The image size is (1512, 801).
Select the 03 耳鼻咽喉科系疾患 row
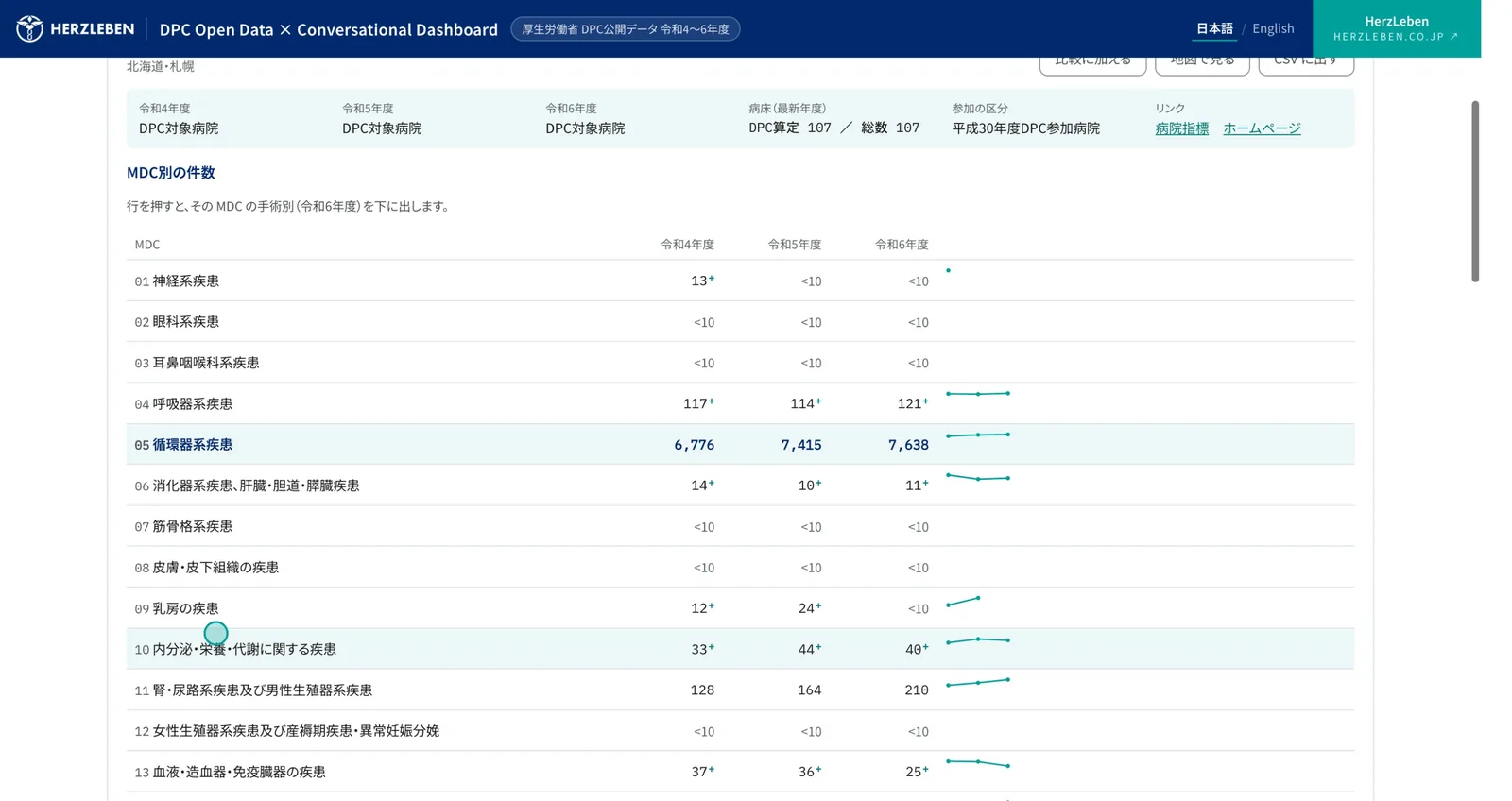point(740,363)
